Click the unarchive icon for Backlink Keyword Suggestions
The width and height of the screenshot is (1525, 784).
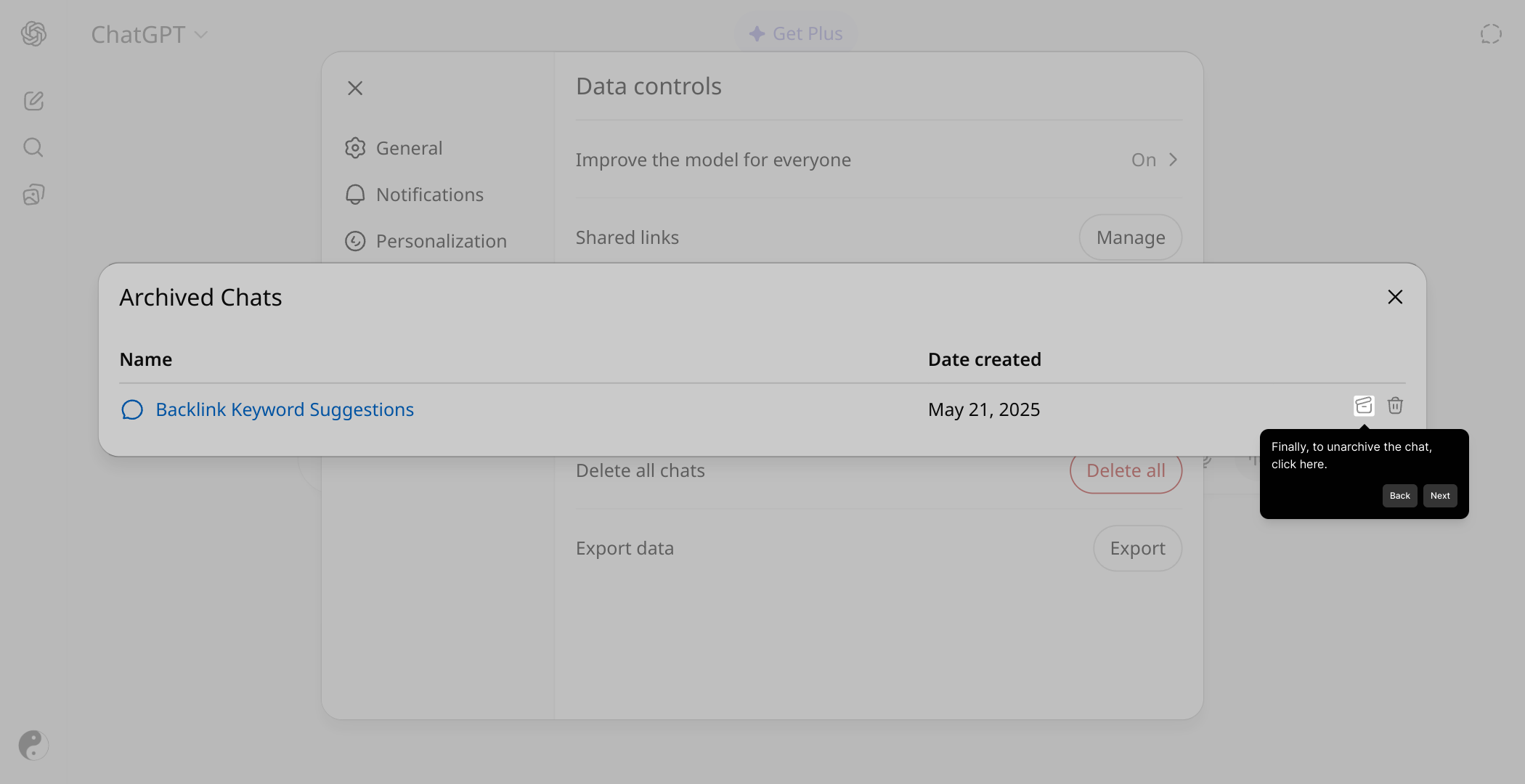click(x=1364, y=405)
